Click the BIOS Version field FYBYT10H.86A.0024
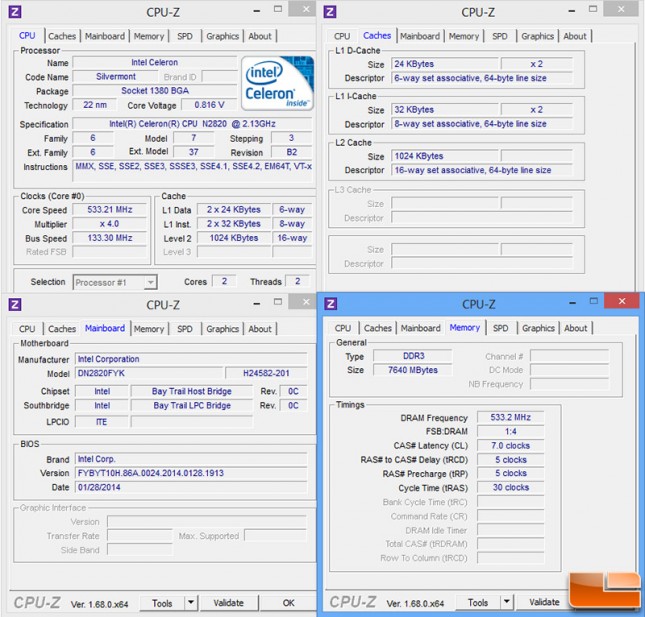The image size is (645, 617). (x=191, y=473)
